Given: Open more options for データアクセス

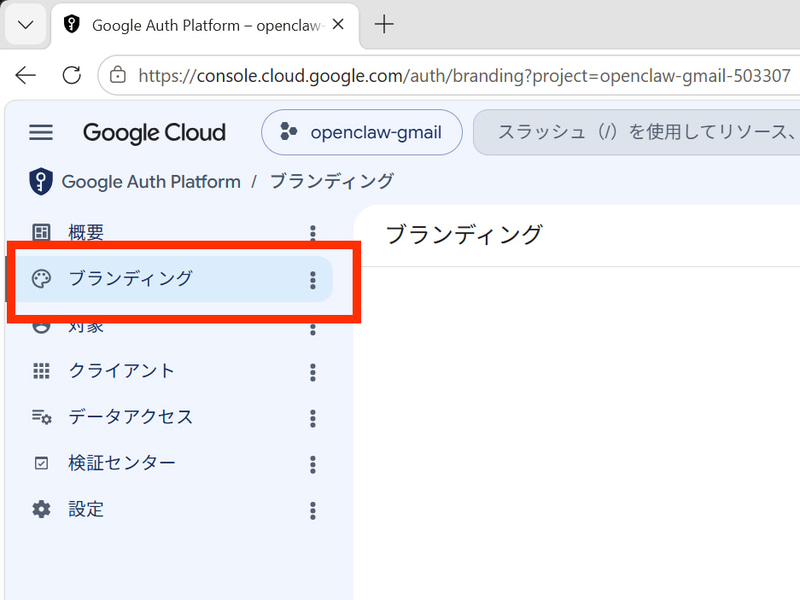Looking at the screenshot, I should click(313, 418).
